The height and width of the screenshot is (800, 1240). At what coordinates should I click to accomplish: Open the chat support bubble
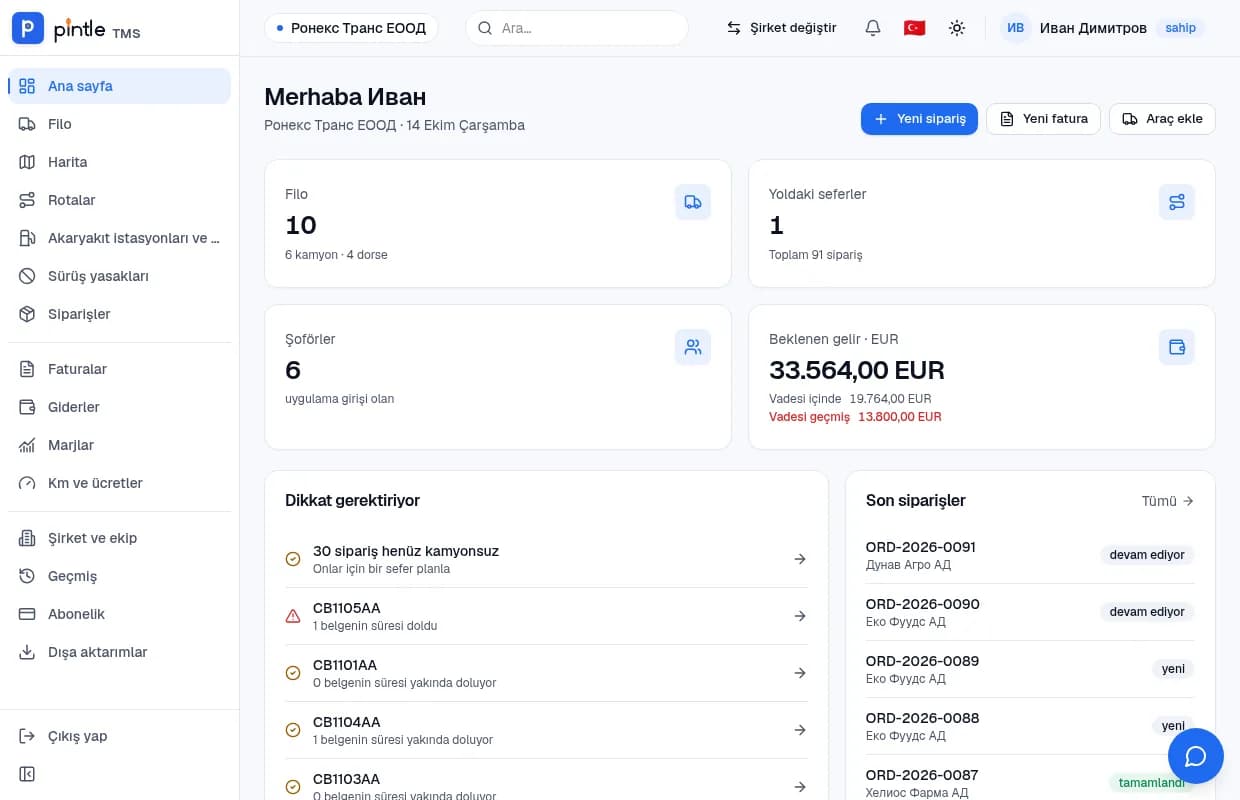point(1195,756)
